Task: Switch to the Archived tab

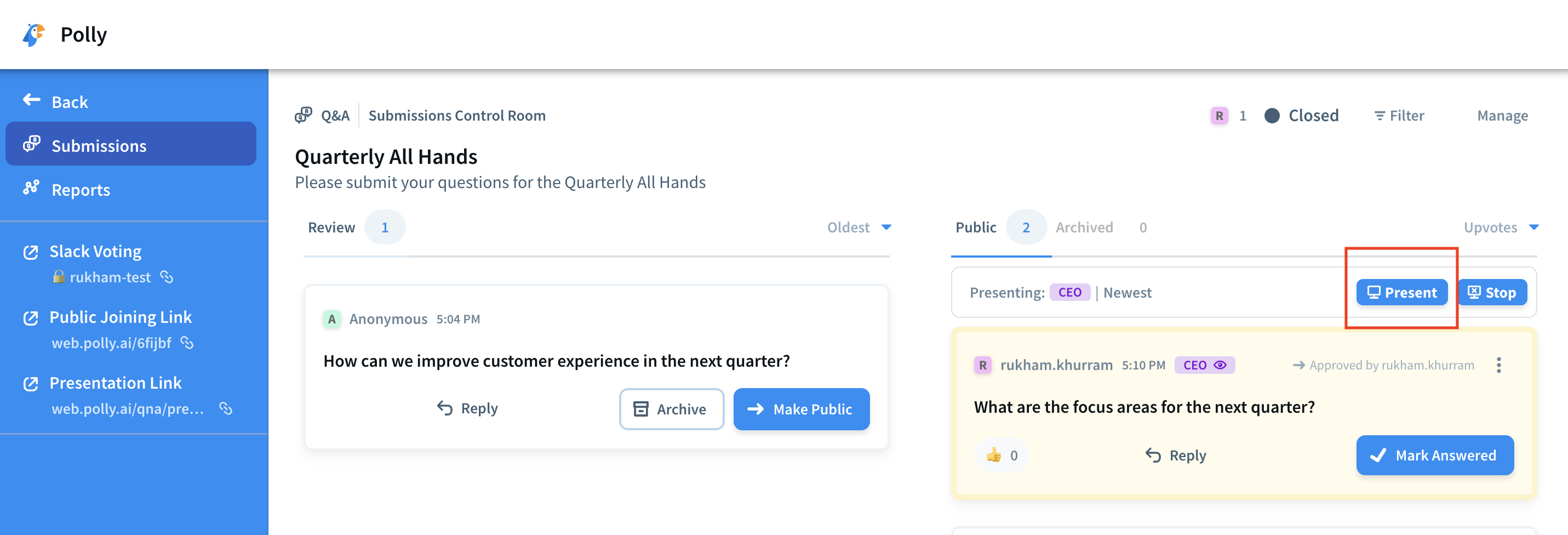Action: pos(1084,227)
